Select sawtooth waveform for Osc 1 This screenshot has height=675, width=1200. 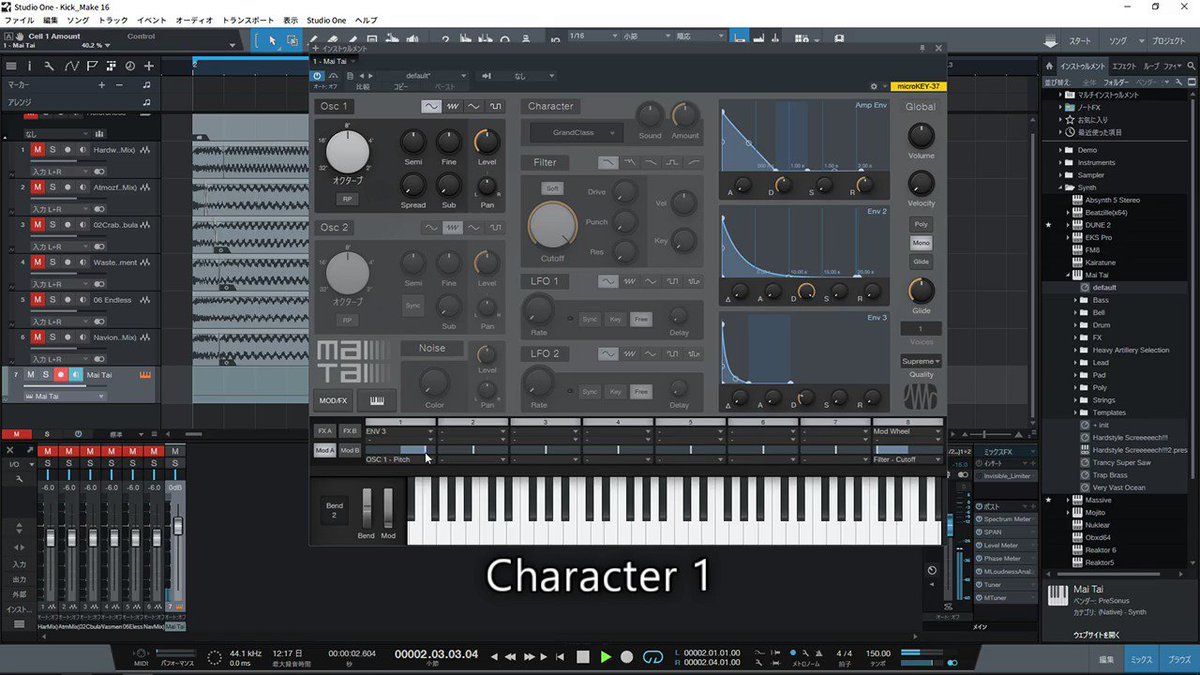point(453,107)
